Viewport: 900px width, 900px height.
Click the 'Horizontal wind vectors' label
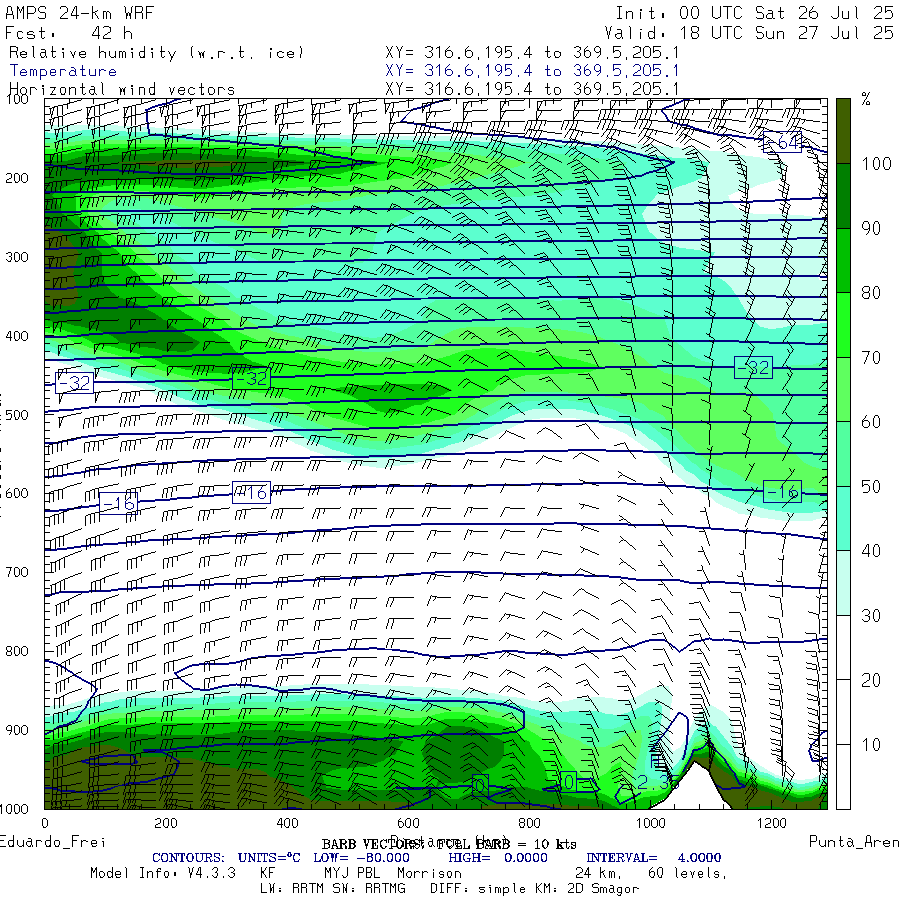click(x=122, y=90)
